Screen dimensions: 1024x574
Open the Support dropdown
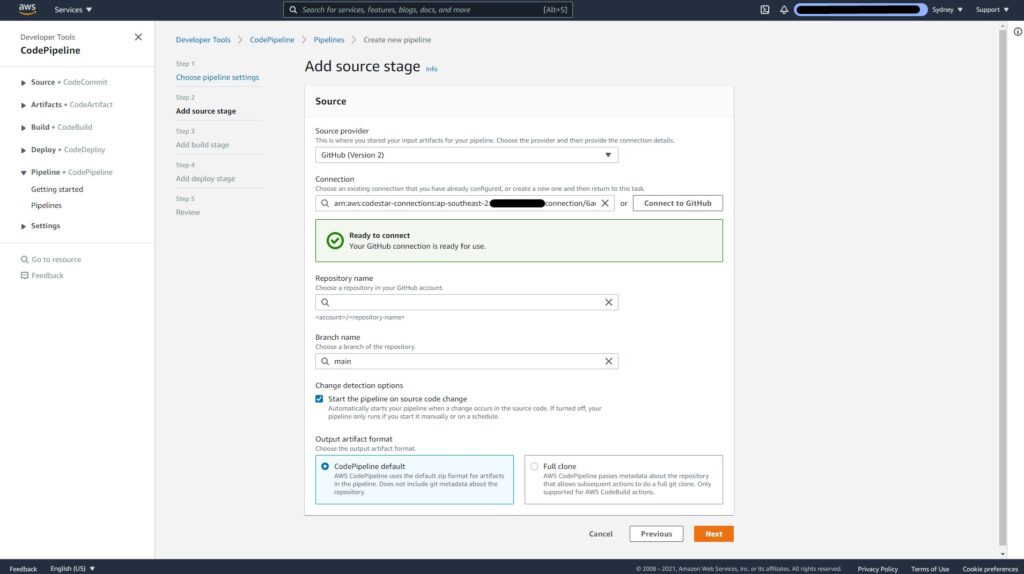(992, 10)
